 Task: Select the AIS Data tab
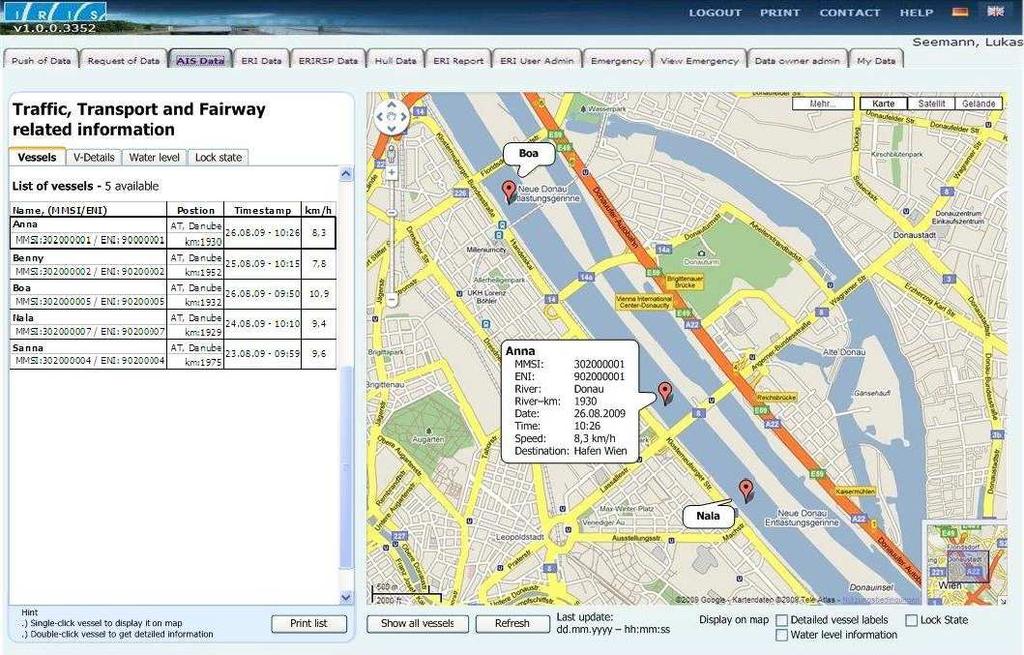(x=200, y=60)
